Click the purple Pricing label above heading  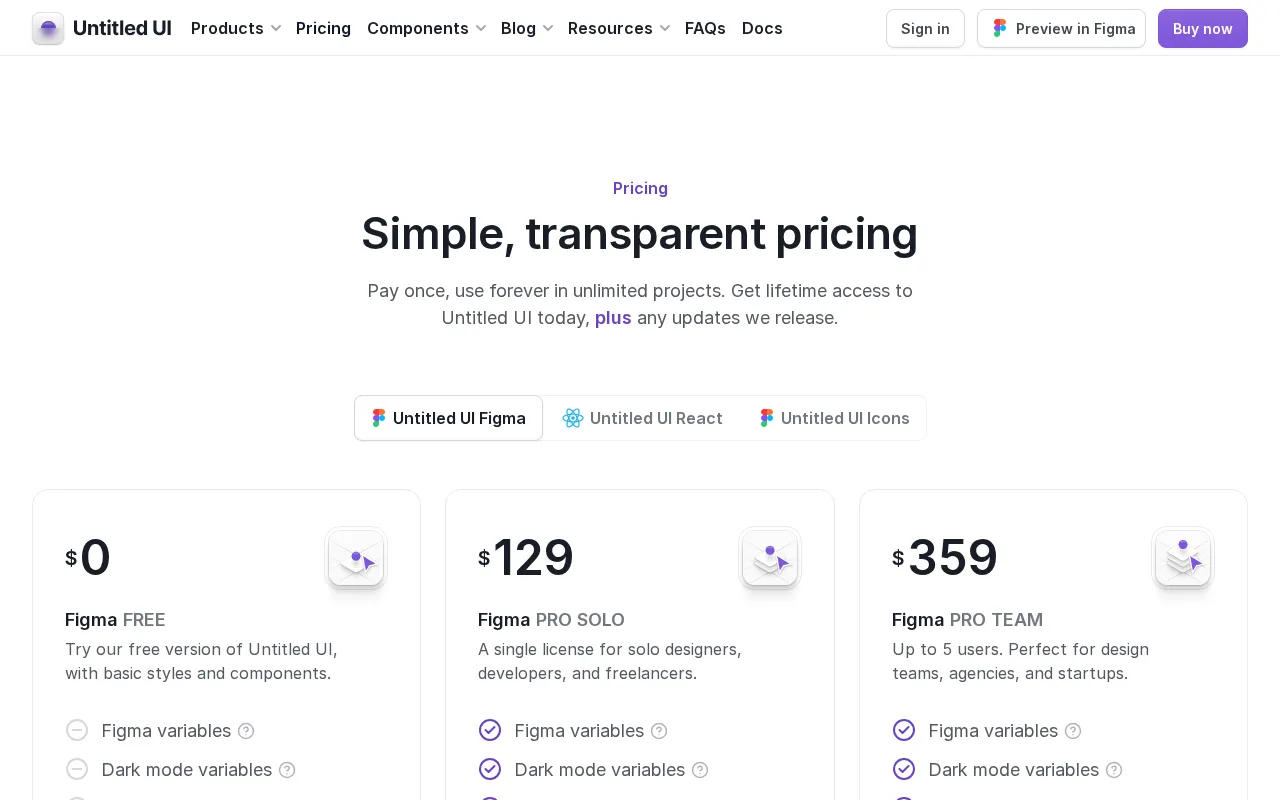[x=640, y=188]
